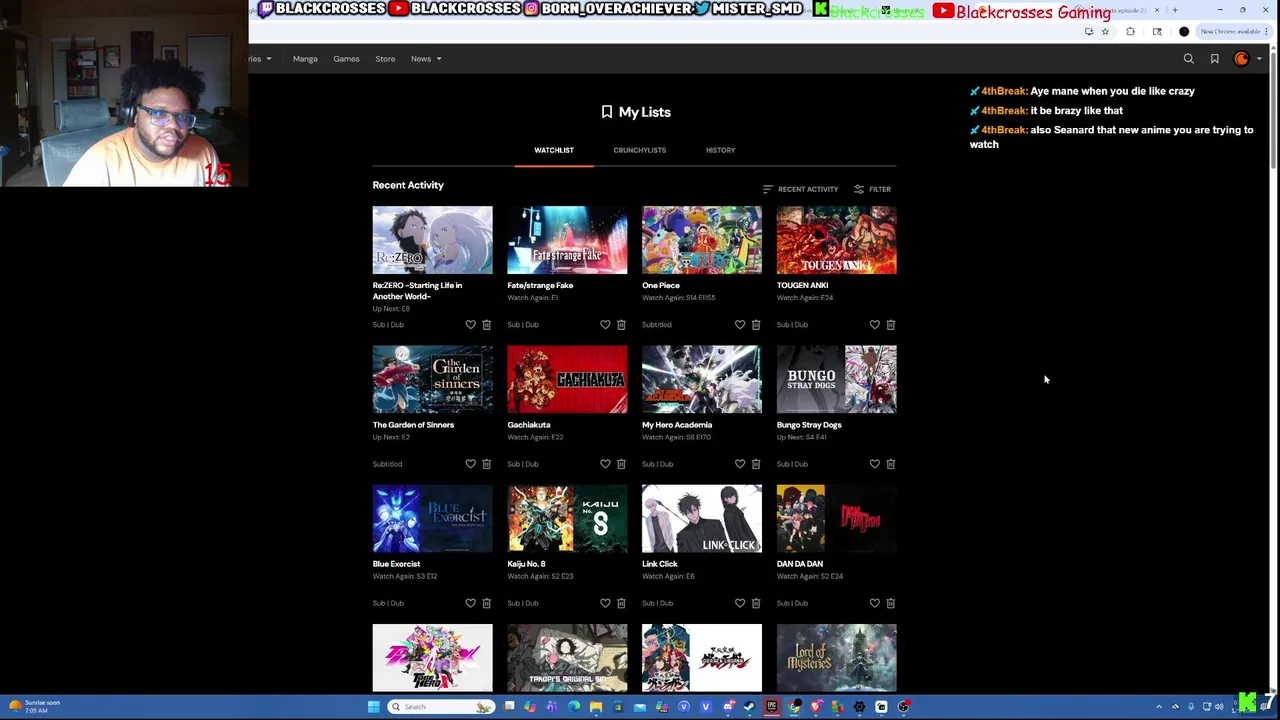The image size is (1280, 720).
Task: Open Link Click poster thumbnail
Action: [x=702, y=518]
